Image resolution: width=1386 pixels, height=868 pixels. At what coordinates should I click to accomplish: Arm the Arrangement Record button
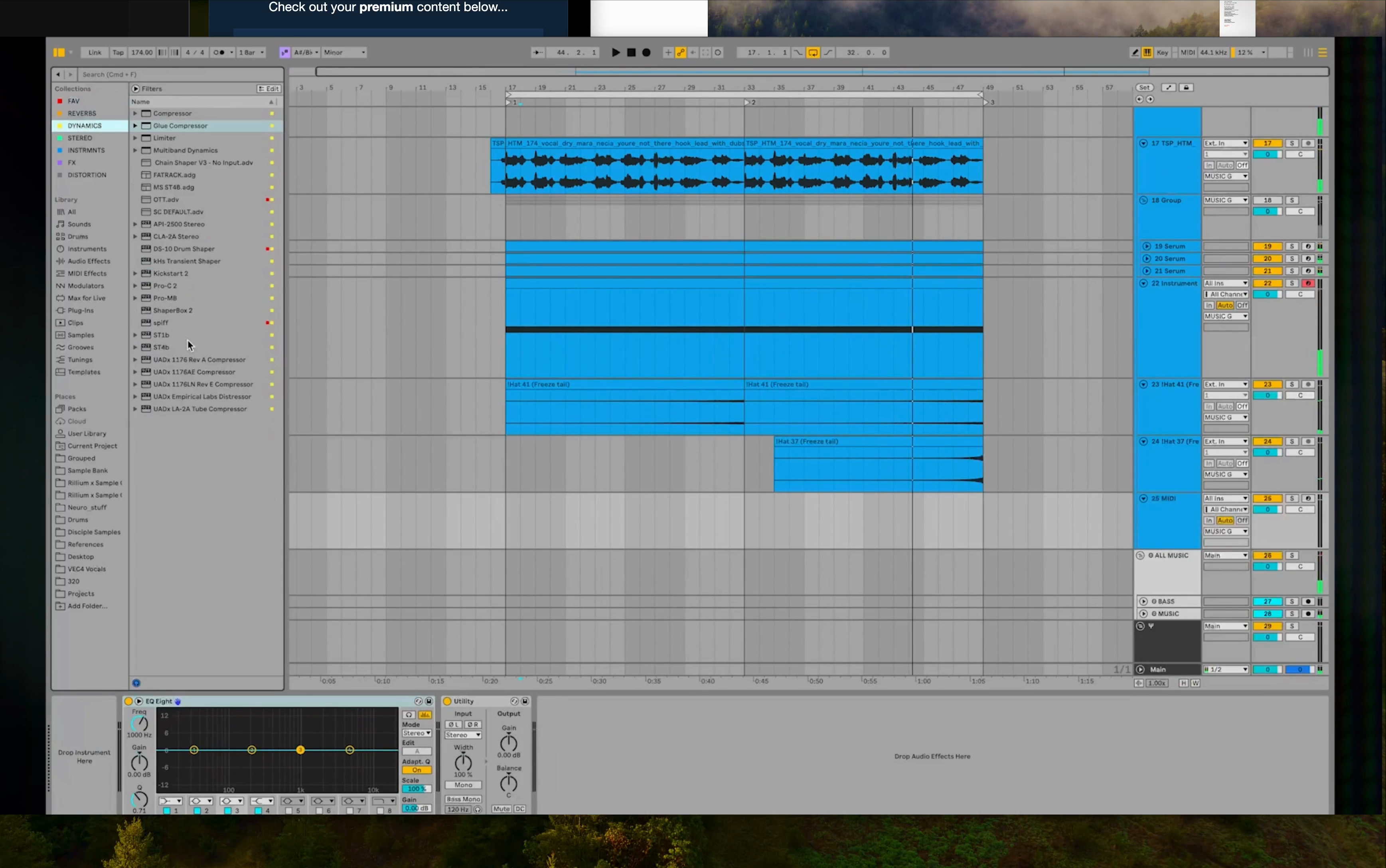646,52
